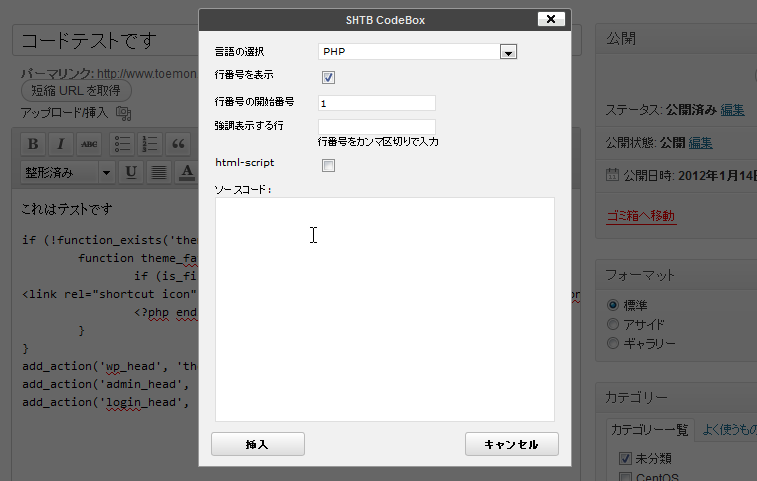Viewport: 757px width, 481px height.
Task: Switch to the よく使うもの tab
Action: tap(729, 429)
